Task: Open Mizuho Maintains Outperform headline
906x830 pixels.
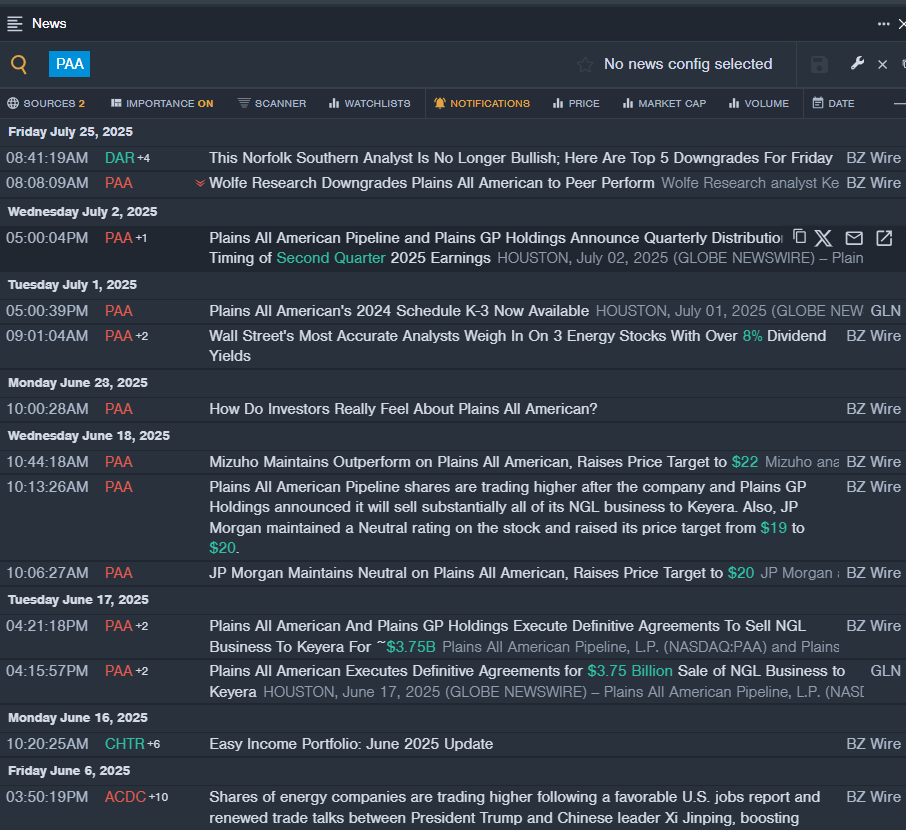Action: point(483,462)
